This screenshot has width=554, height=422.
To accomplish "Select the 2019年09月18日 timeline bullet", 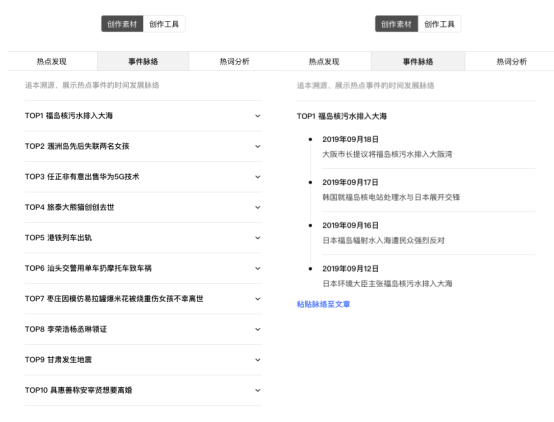I will click(310, 139).
